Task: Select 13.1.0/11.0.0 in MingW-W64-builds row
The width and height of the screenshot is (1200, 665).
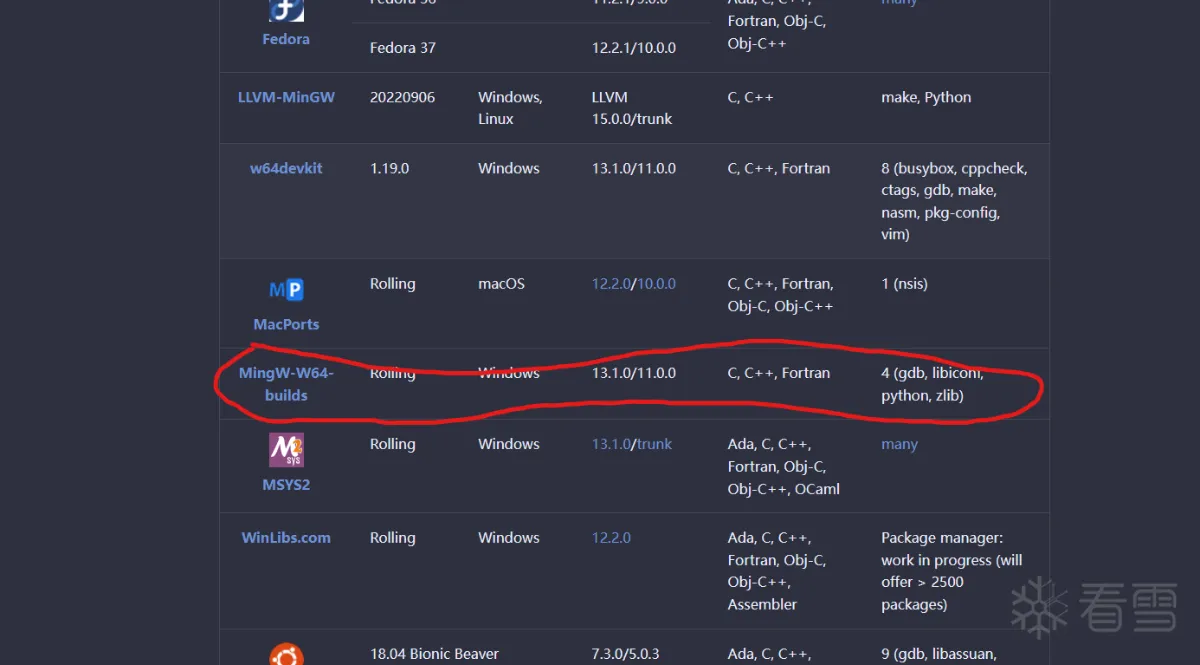Action: click(x=634, y=373)
